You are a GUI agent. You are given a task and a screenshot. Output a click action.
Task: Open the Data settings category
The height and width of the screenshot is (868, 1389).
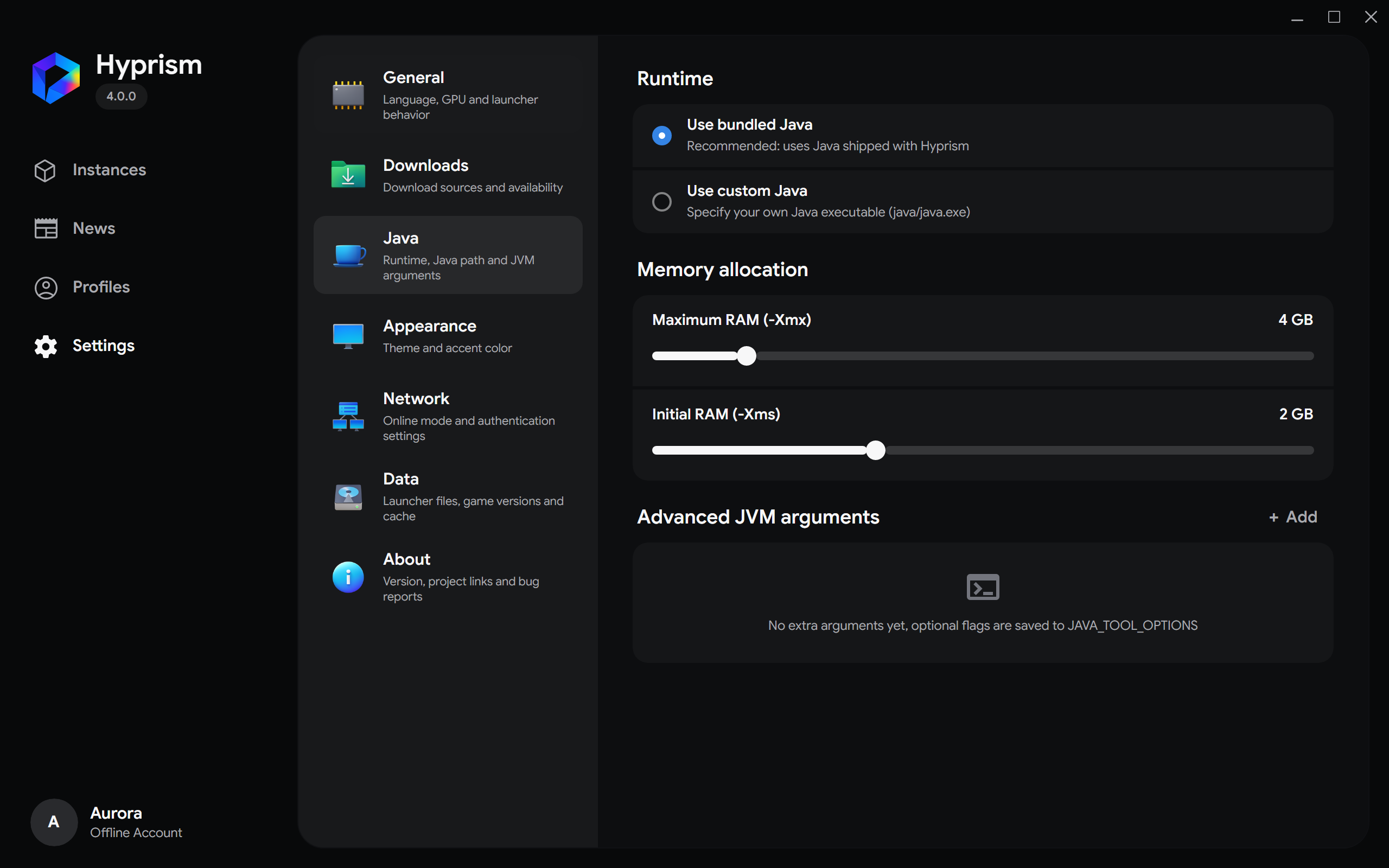[448, 496]
